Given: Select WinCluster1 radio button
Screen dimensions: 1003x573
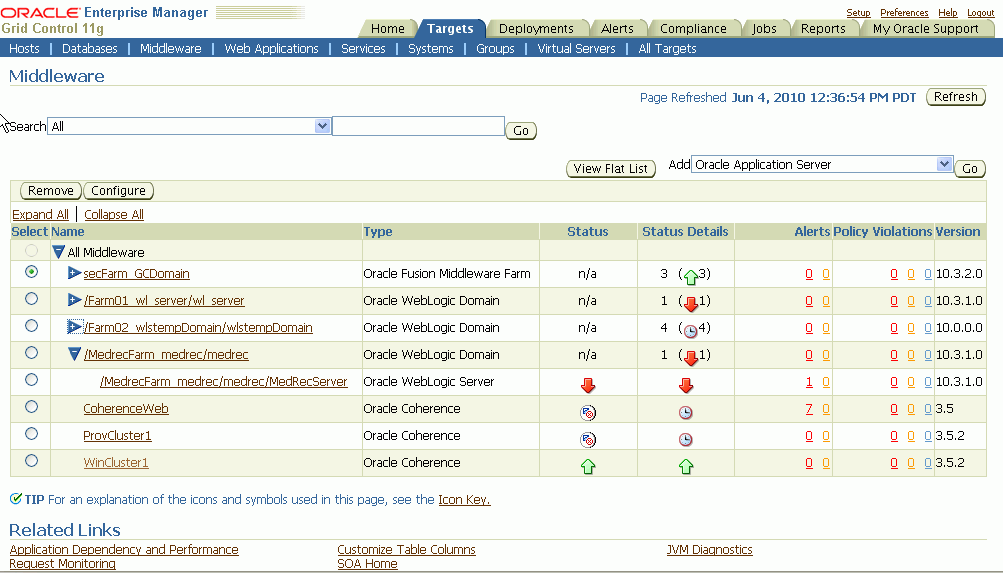Looking at the screenshot, I should pos(31,460).
